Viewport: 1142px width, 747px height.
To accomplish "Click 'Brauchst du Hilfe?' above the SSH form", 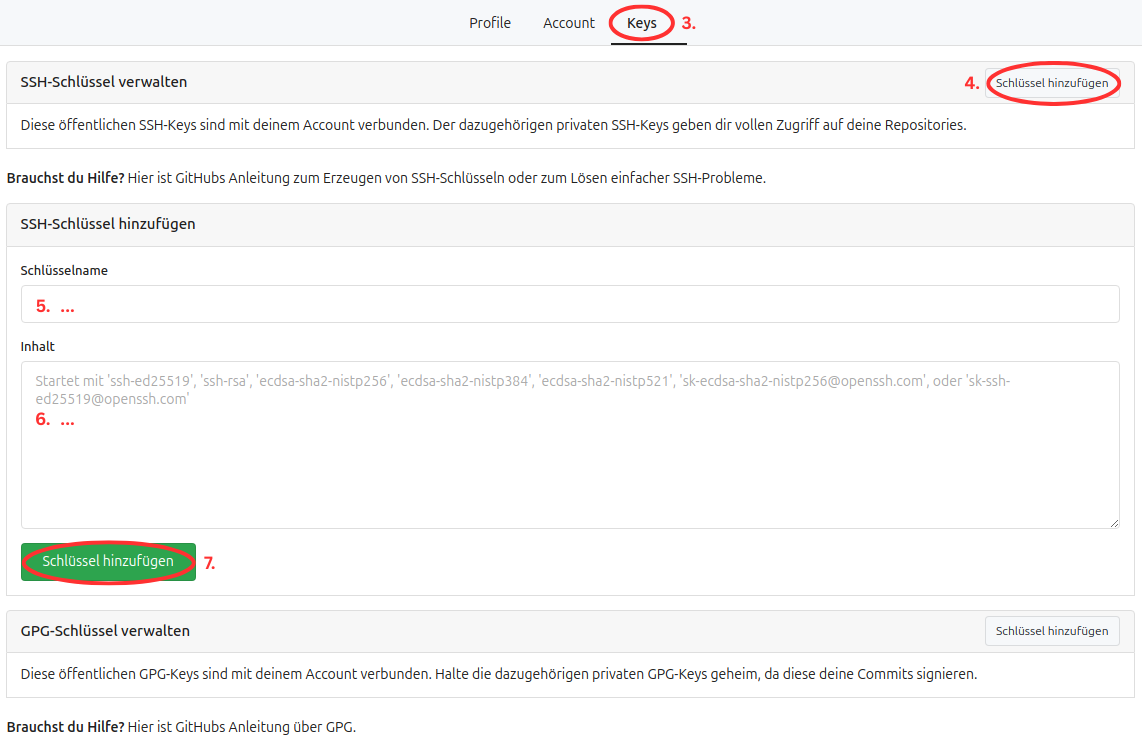I will [66, 178].
